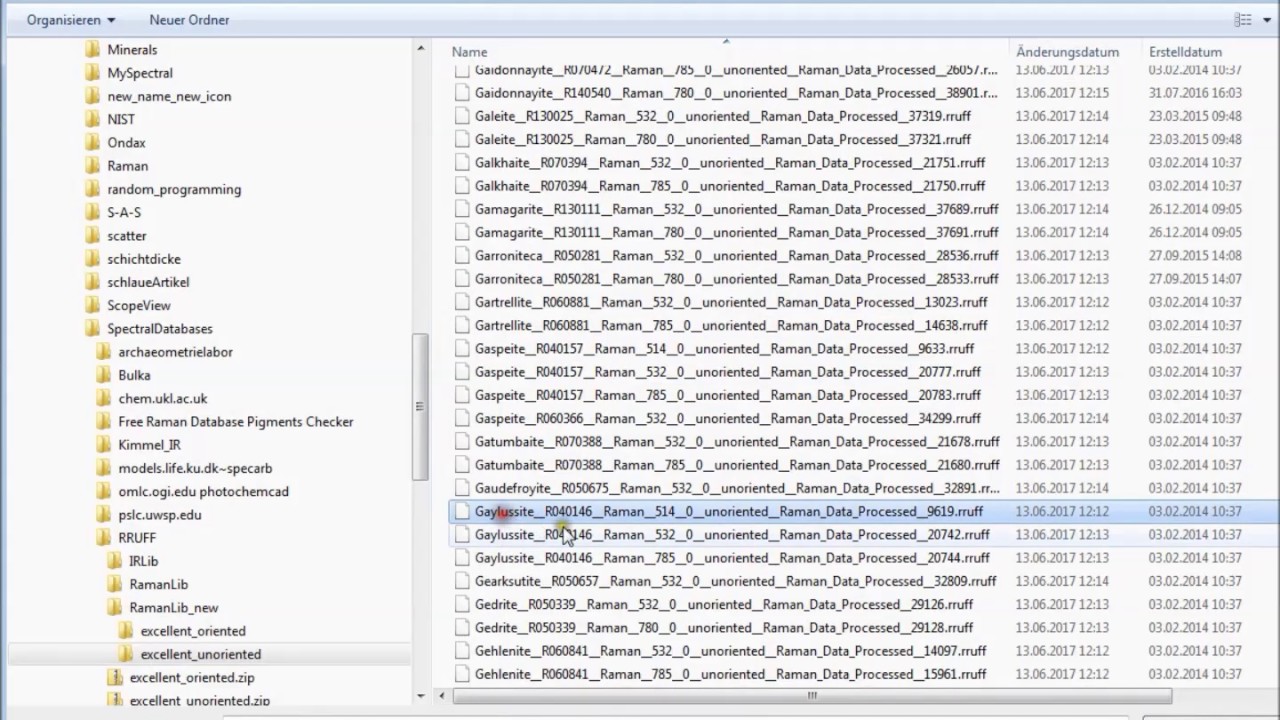1280x720 pixels.
Task: Open the omlc.ogi.edu photochemcad folder
Action: pos(193,491)
